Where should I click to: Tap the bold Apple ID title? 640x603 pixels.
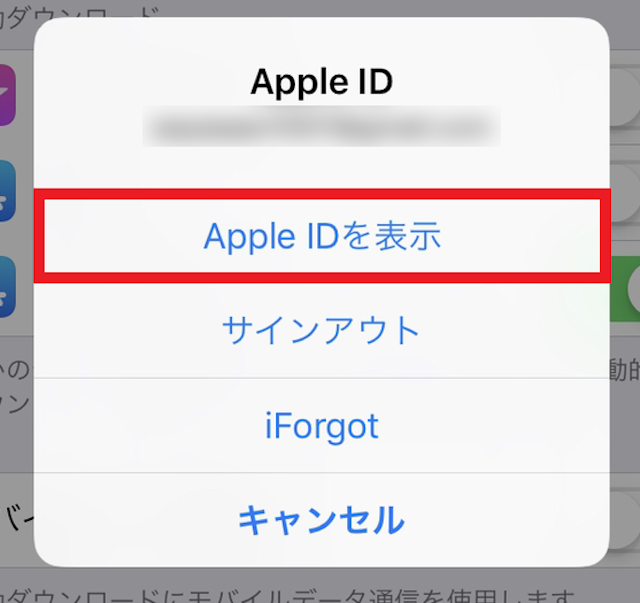coord(322,82)
